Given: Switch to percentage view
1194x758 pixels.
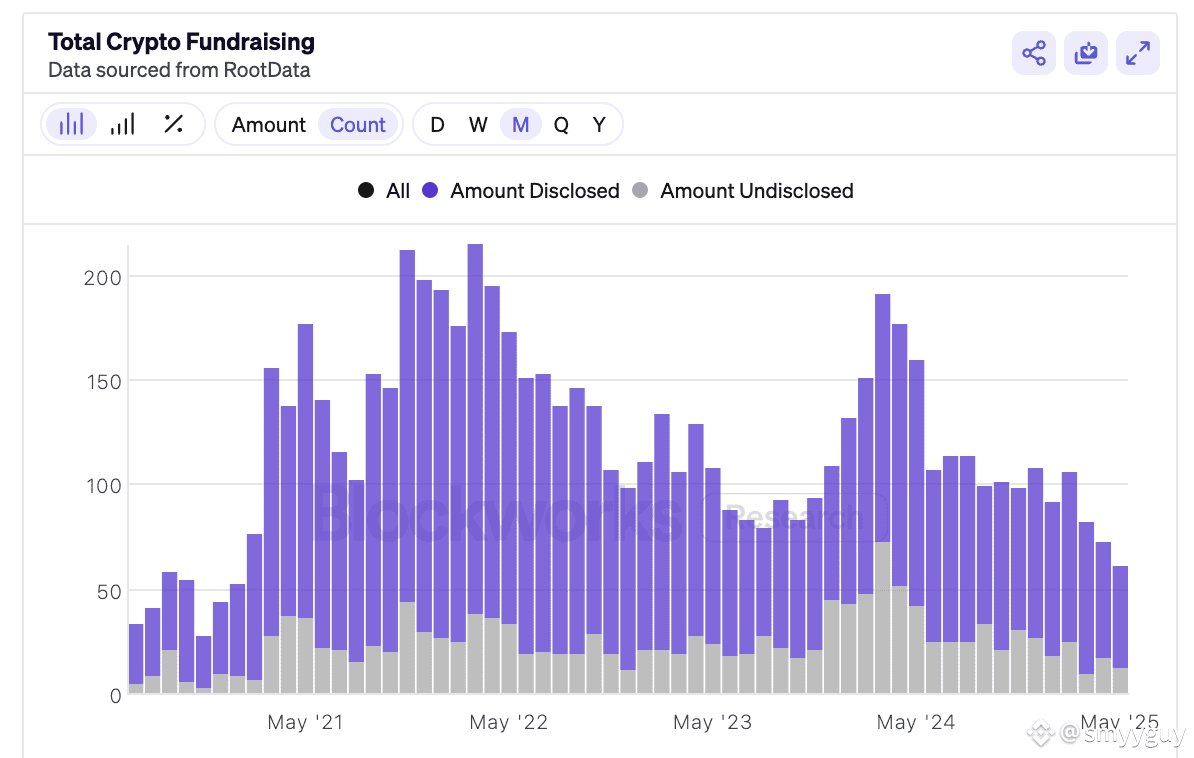Looking at the screenshot, I should coord(174,124).
